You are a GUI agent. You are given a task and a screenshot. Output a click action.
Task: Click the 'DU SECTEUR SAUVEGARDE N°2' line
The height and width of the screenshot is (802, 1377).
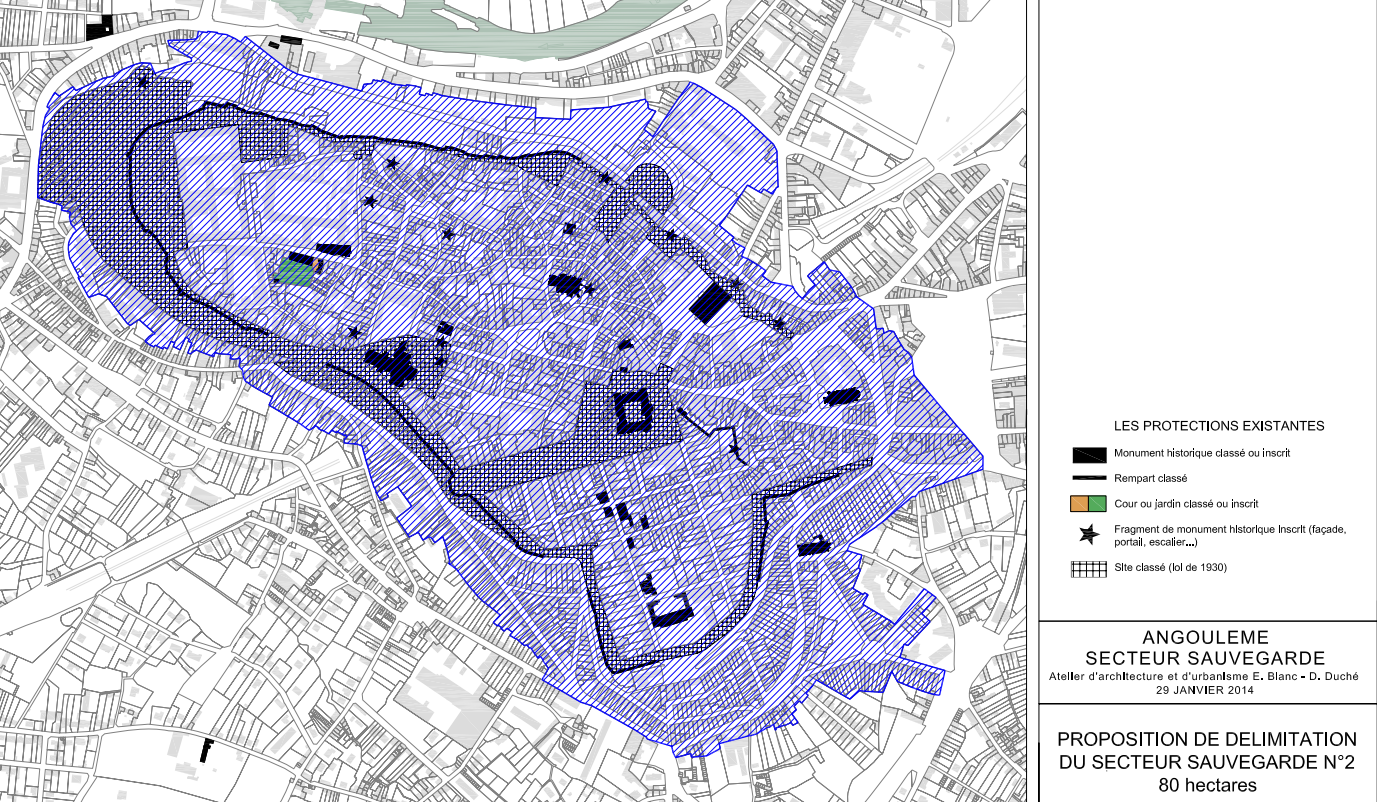click(1207, 763)
